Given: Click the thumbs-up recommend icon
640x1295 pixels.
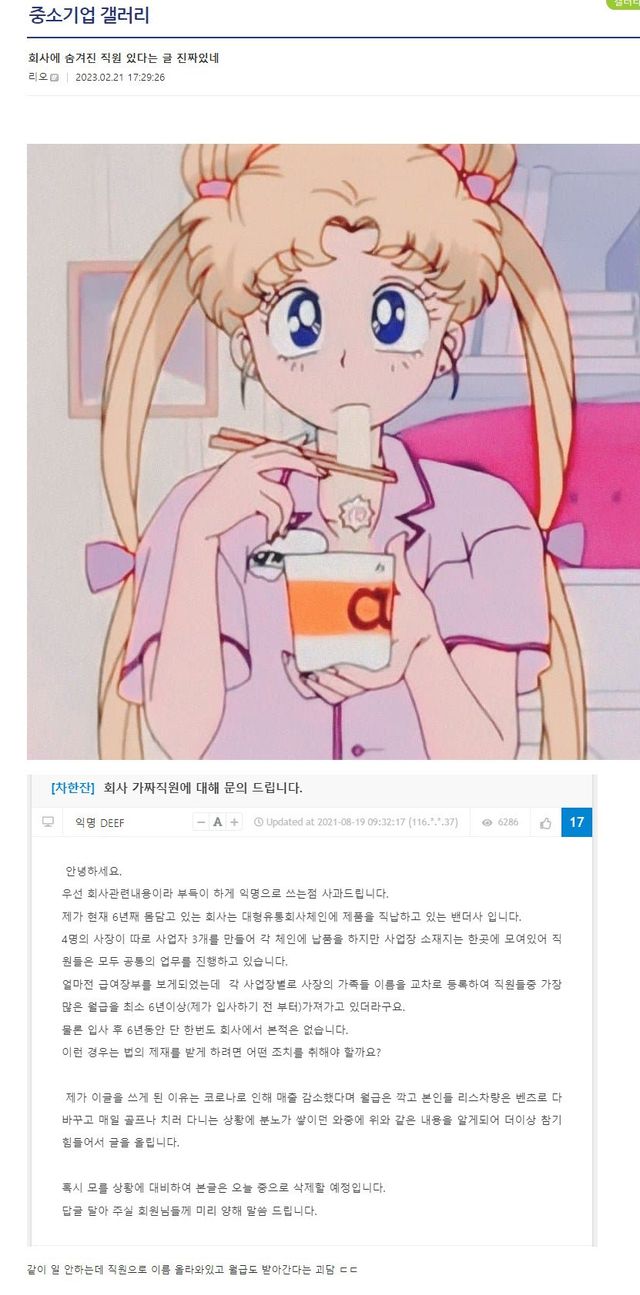Looking at the screenshot, I should (545, 823).
